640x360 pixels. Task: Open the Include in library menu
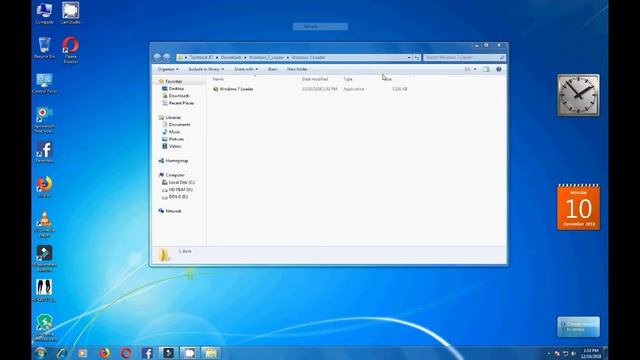206,69
